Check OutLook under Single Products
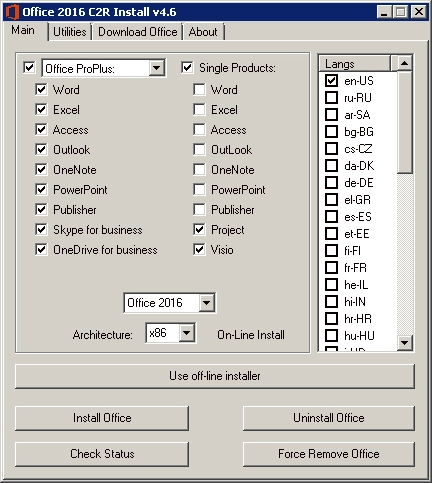 [x=199, y=150]
